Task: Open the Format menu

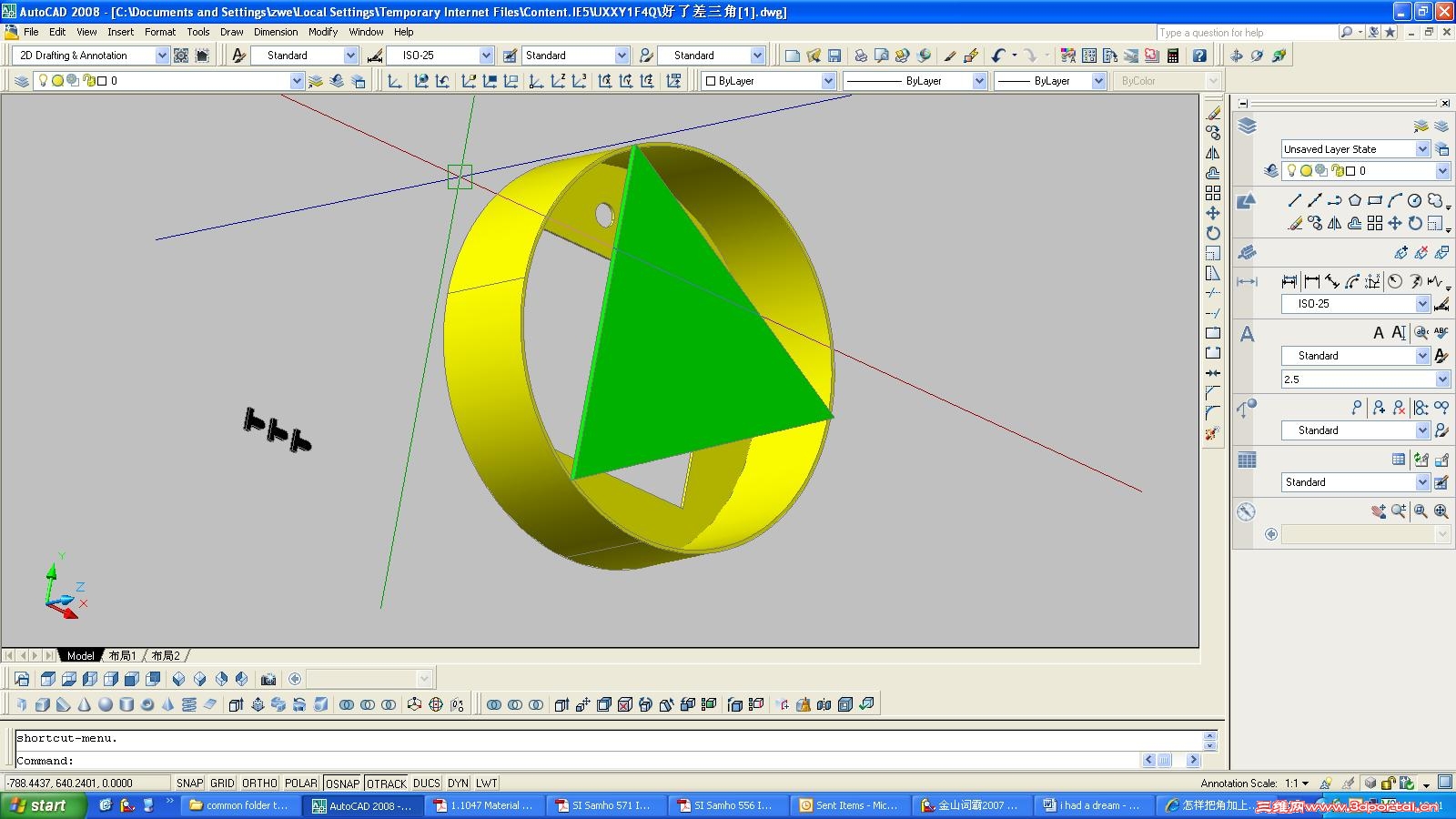Action: [160, 32]
